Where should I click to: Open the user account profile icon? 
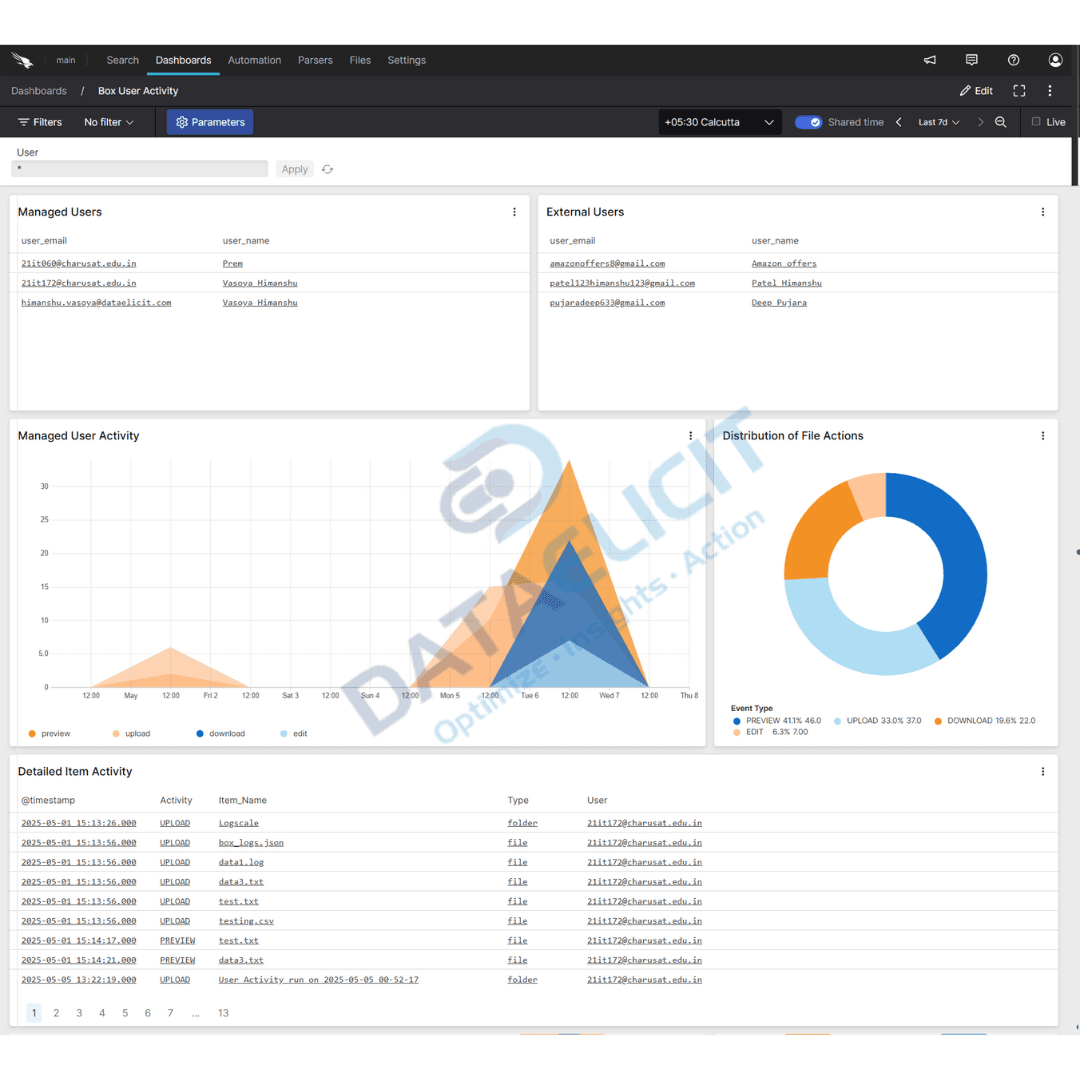point(1055,60)
